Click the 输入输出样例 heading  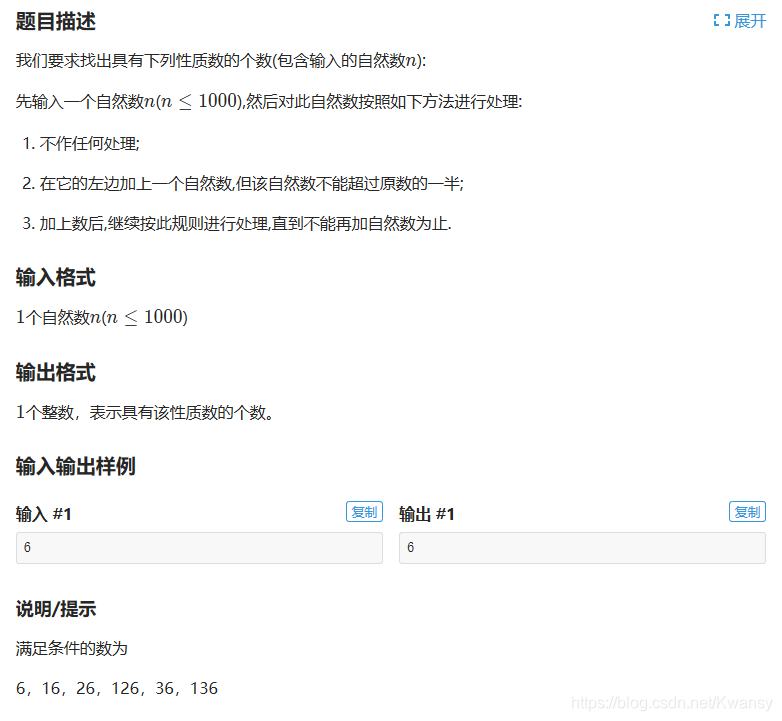pyautogui.click(x=76, y=466)
